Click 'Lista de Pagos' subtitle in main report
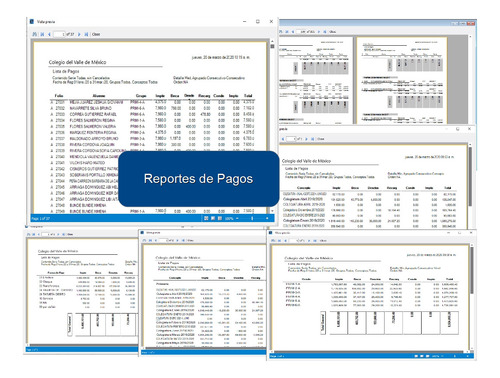 click(66, 71)
